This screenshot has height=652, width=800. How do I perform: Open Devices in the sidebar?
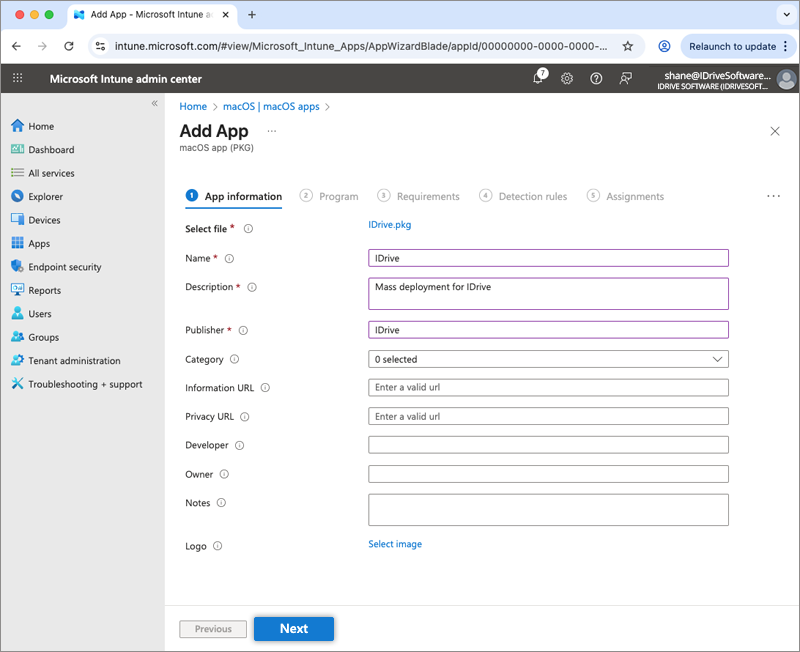coord(44,220)
